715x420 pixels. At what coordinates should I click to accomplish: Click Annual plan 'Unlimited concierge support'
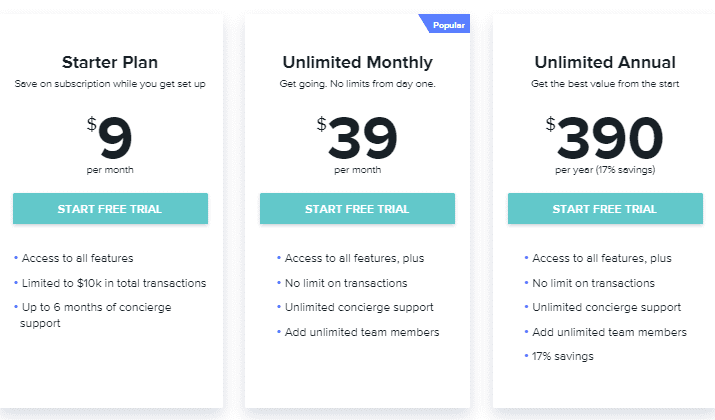point(606,307)
